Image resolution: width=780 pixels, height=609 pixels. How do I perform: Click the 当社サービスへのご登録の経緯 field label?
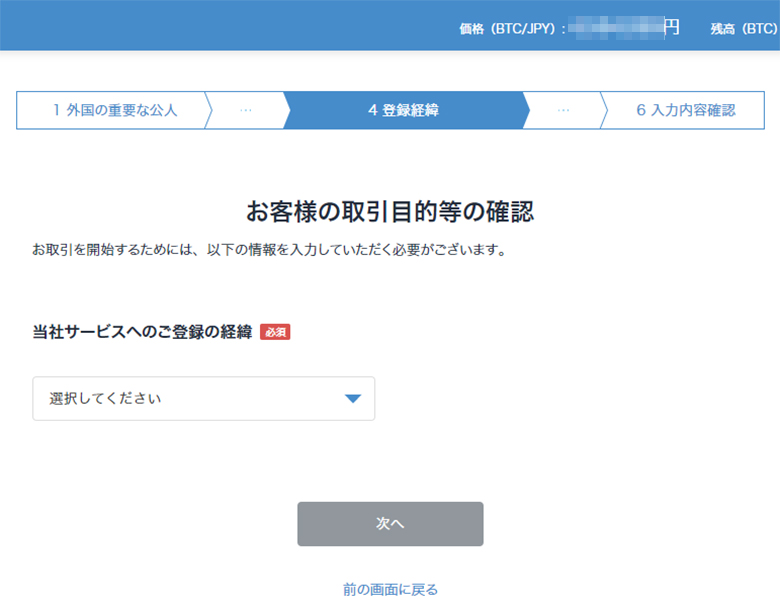[x=142, y=332]
